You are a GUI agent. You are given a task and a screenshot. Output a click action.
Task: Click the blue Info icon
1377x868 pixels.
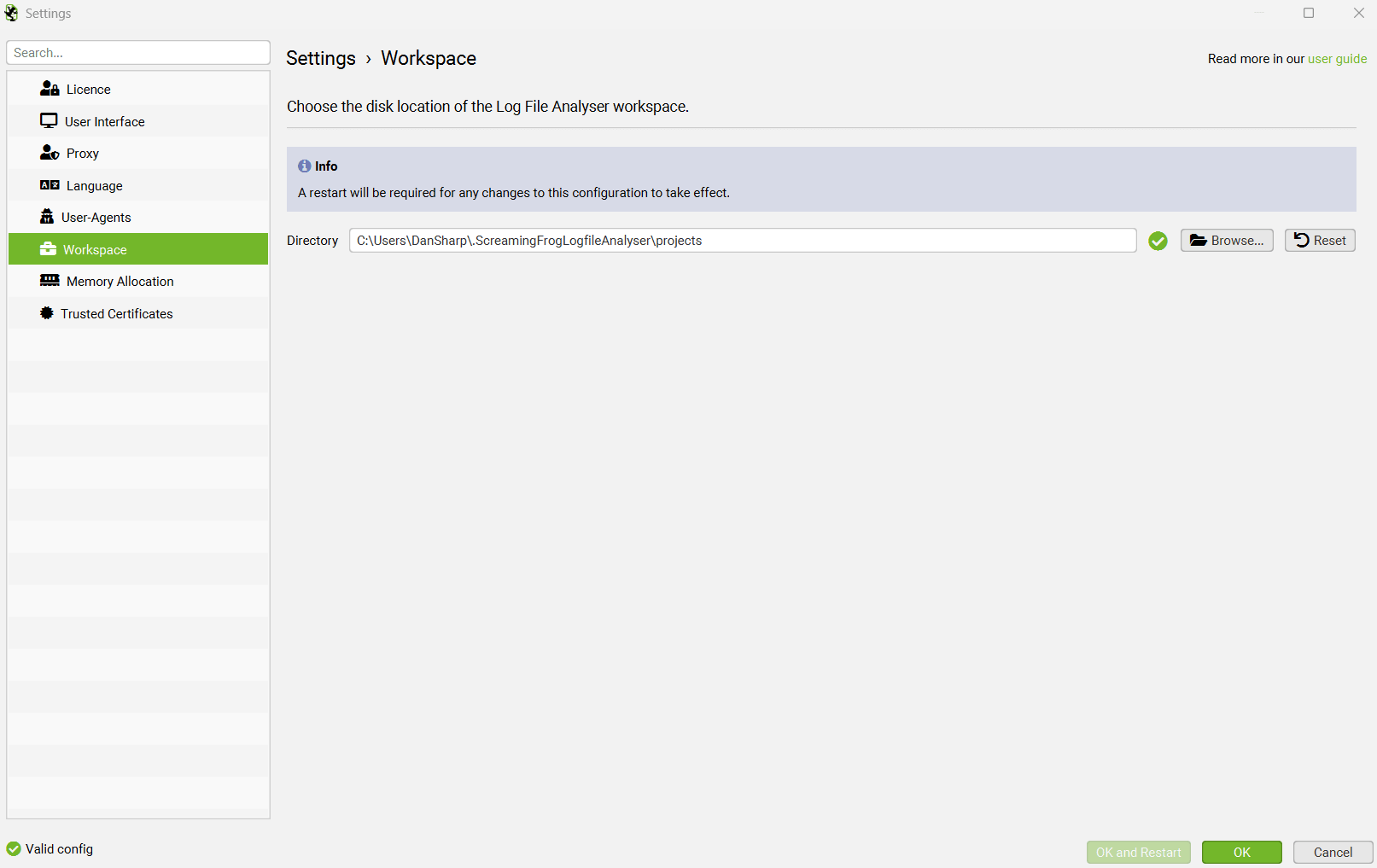click(304, 166)
